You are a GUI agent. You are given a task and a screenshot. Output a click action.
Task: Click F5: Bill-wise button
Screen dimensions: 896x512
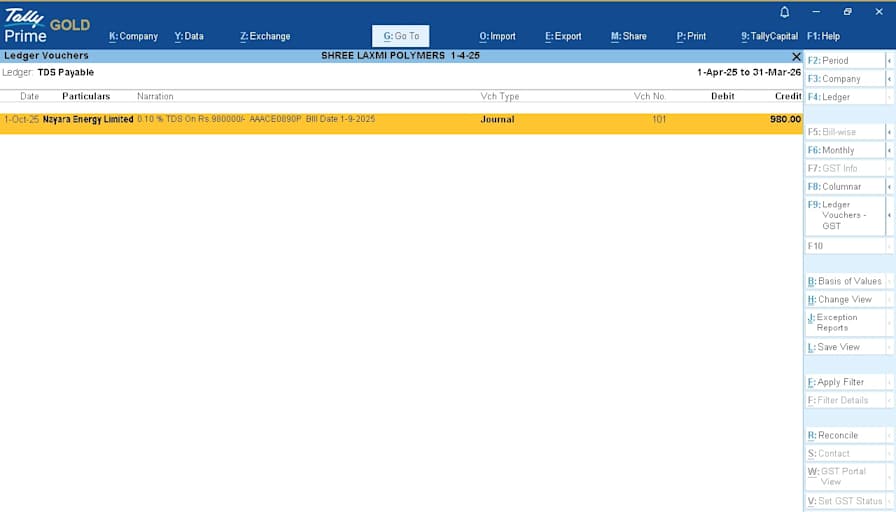[845, 132]
